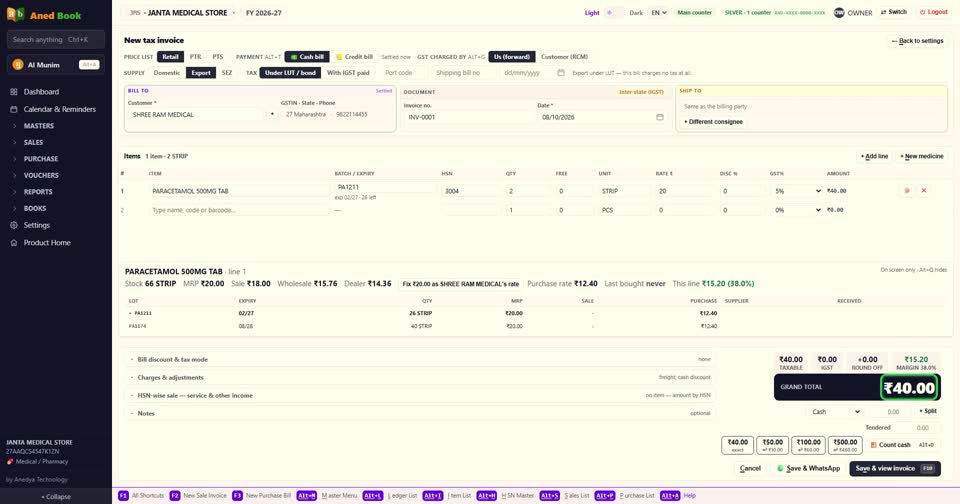Open Ledger List via the Alt+L badge

[x=372, y=495]
